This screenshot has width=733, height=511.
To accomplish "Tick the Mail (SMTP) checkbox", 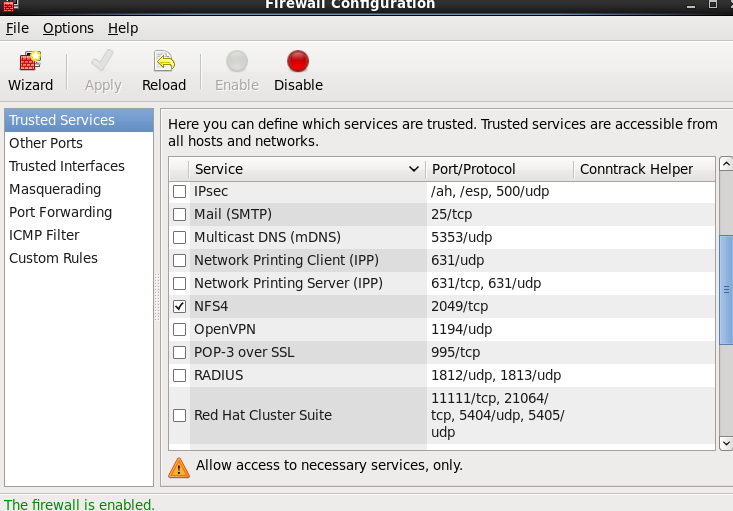I will pyautogui.click(x=180, y=214).
